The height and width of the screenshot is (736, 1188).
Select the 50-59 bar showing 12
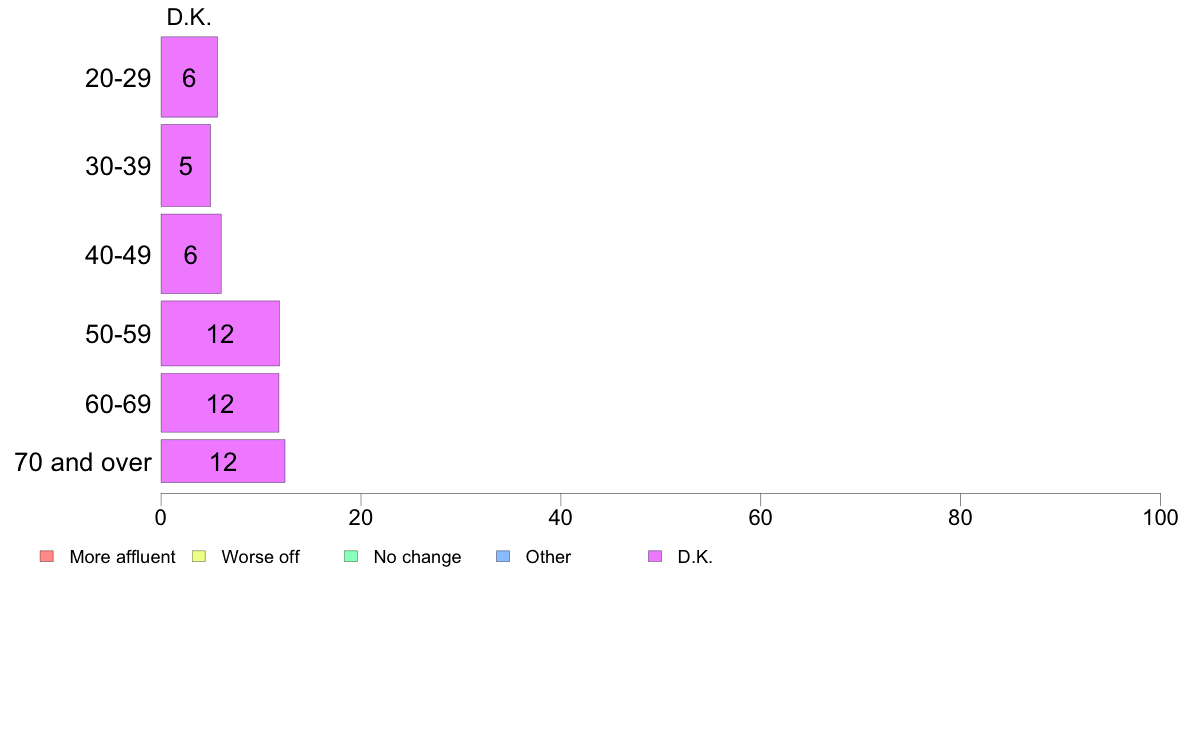click(220, 334)
